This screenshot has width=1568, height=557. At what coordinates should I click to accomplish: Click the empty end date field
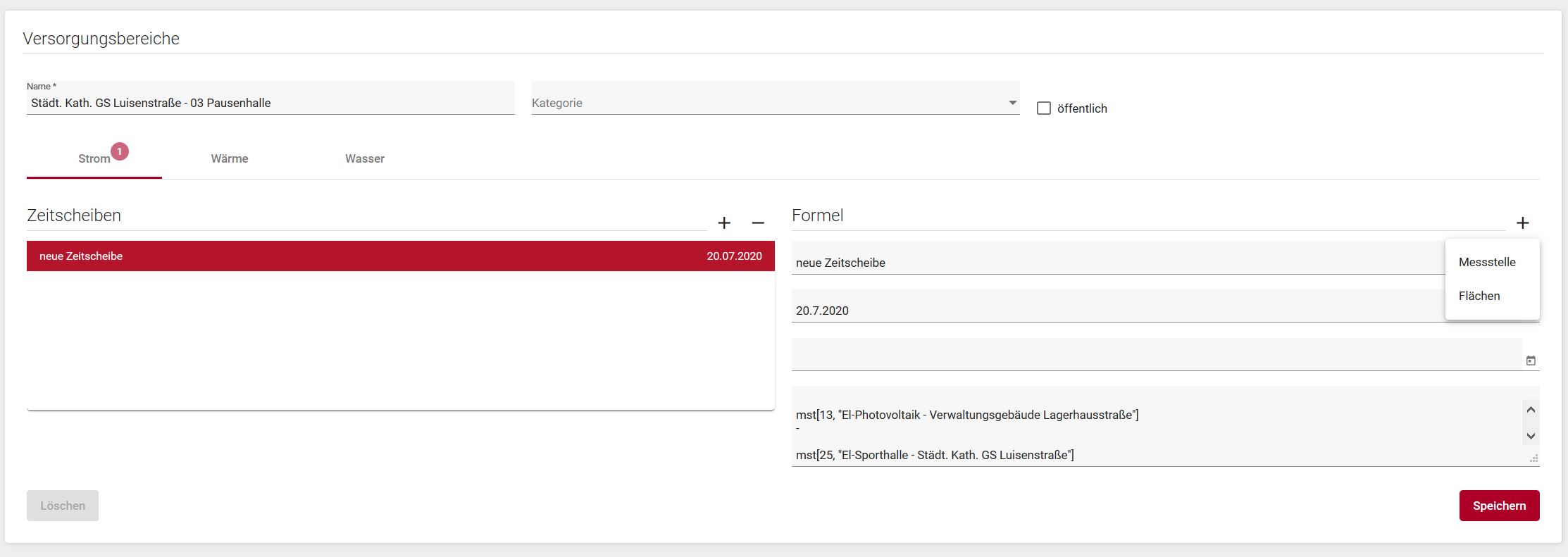[1155, 356]
